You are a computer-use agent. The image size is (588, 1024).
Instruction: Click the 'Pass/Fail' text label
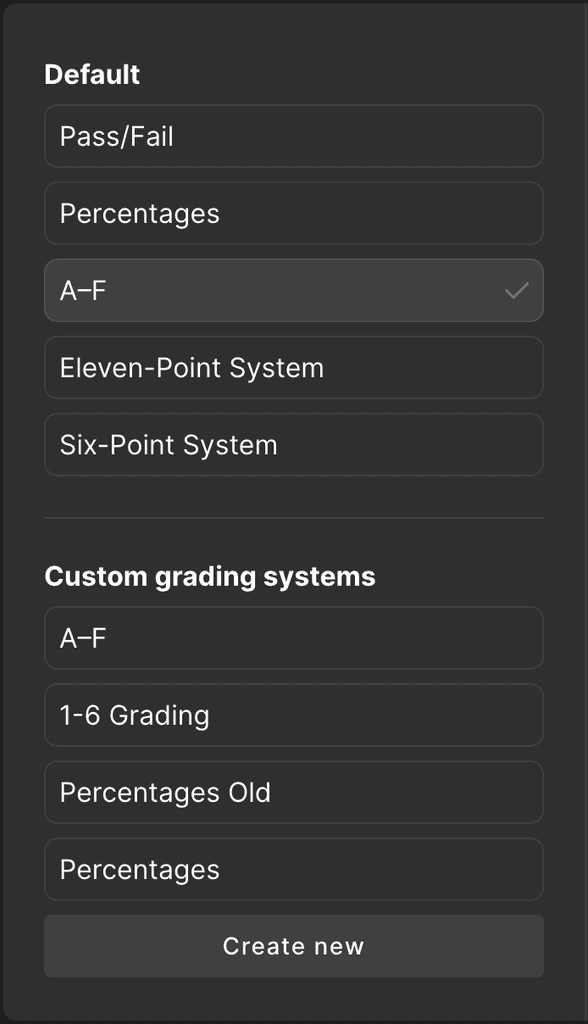tap(116, 136)
